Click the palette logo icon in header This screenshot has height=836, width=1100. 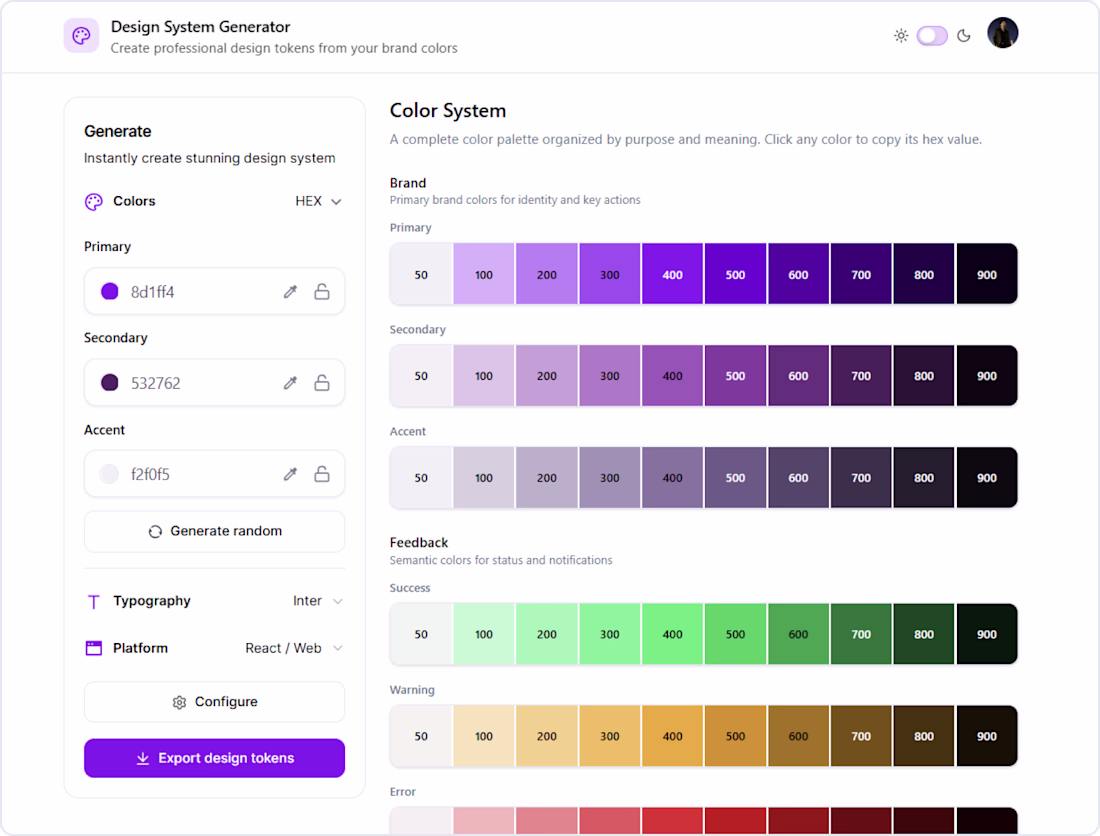tap(81, 36)
